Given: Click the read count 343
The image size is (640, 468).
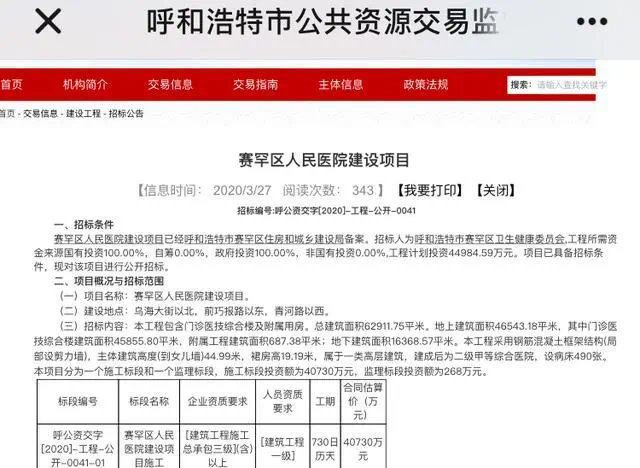Looking at the screenshot, I should point(363,190).
